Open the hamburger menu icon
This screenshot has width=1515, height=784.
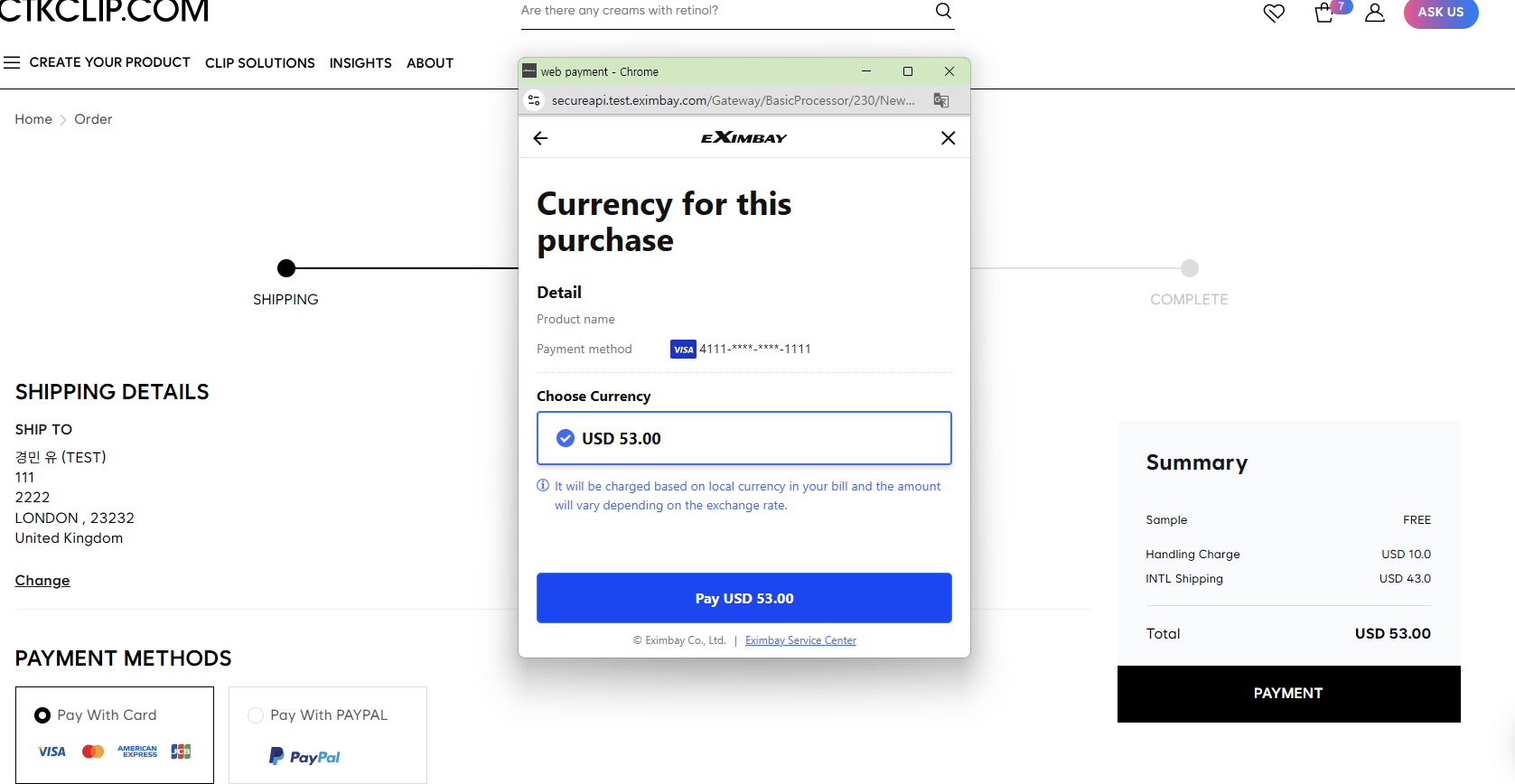point(12,62)
